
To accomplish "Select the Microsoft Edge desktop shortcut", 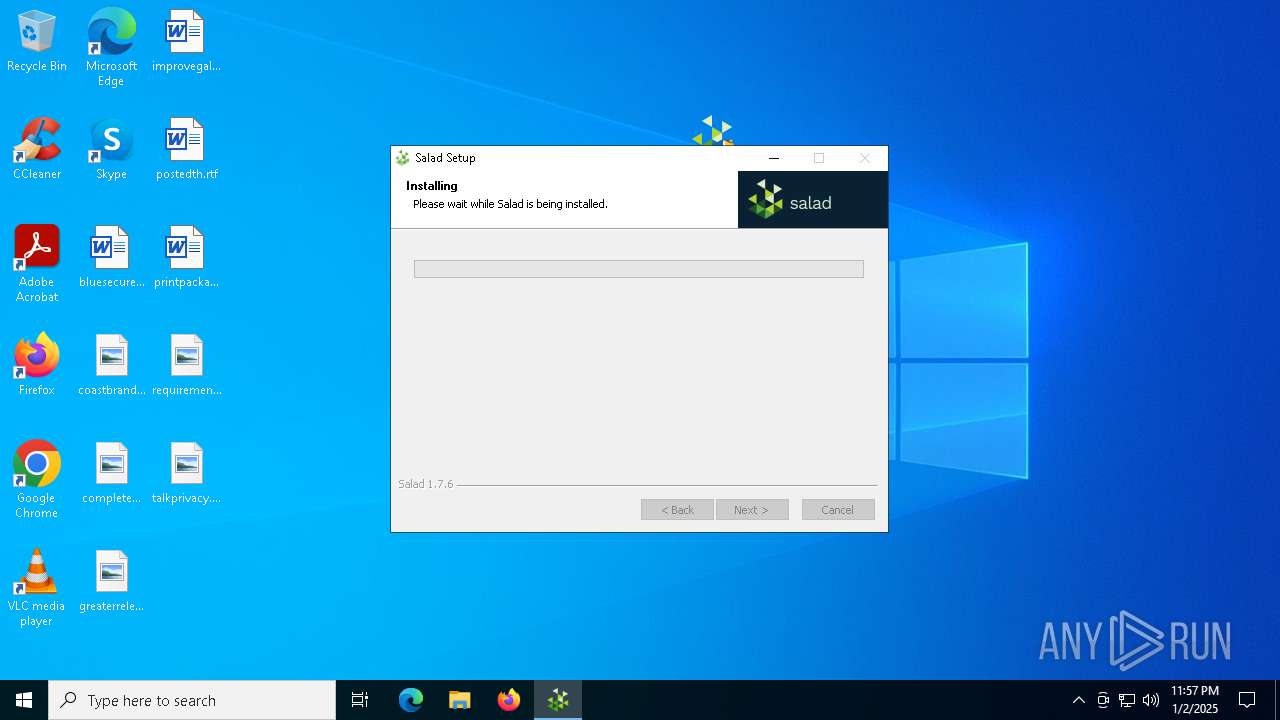I will 111,48.
